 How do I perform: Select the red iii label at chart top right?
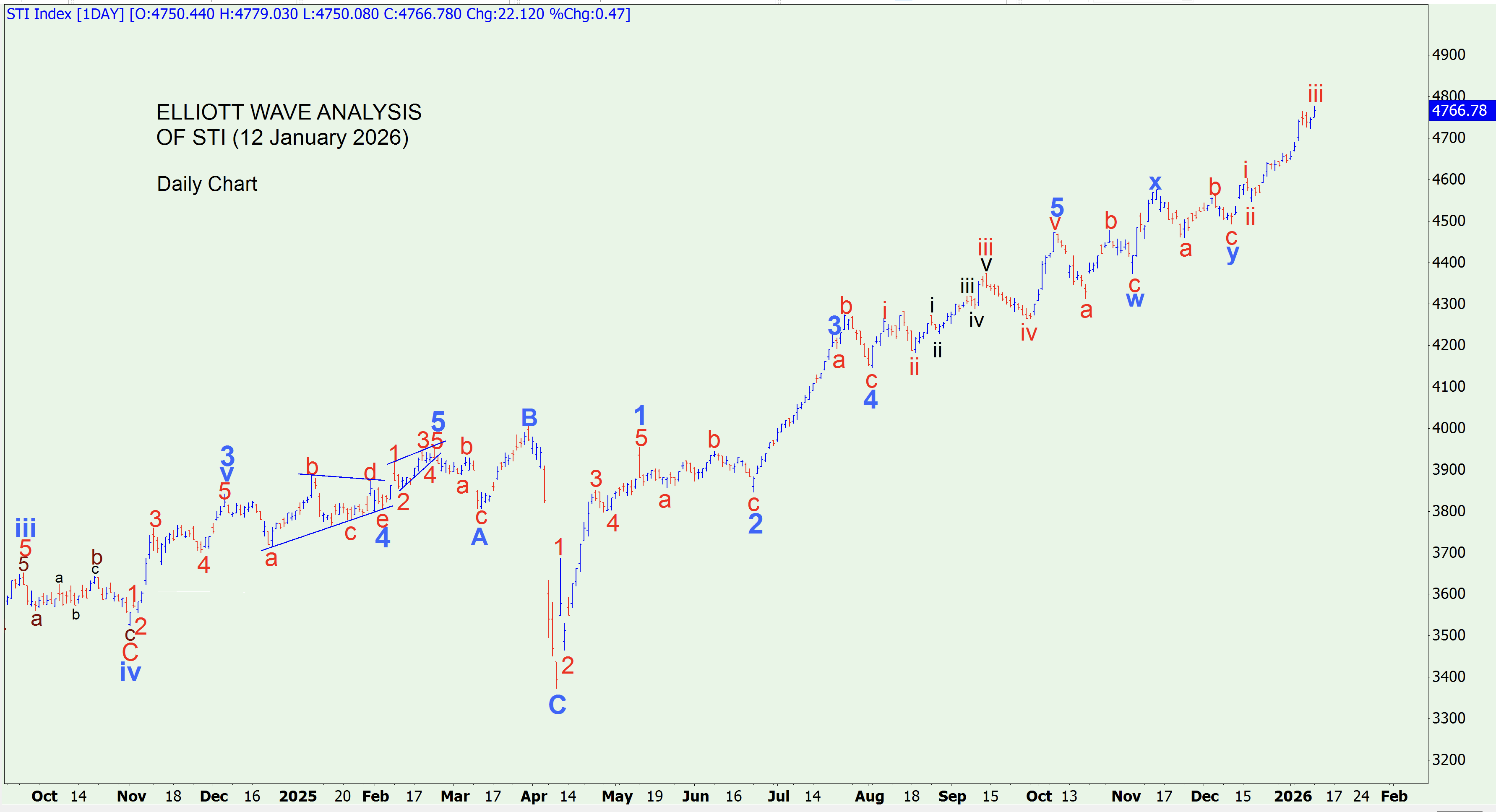point(1315,94)
